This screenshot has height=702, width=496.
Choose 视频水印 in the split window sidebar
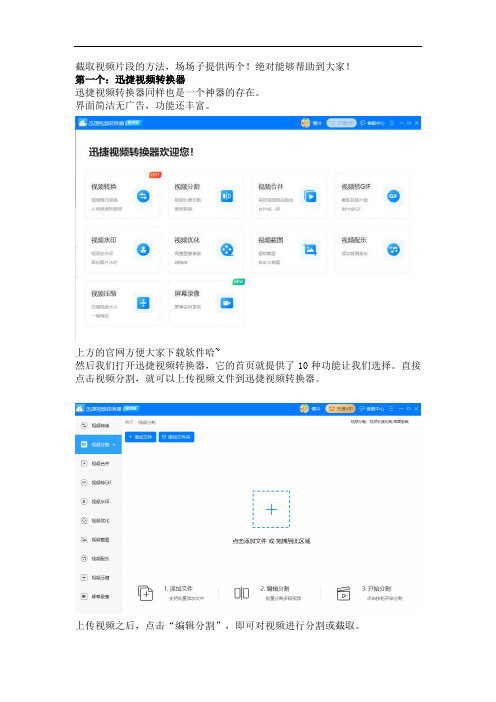98,501
